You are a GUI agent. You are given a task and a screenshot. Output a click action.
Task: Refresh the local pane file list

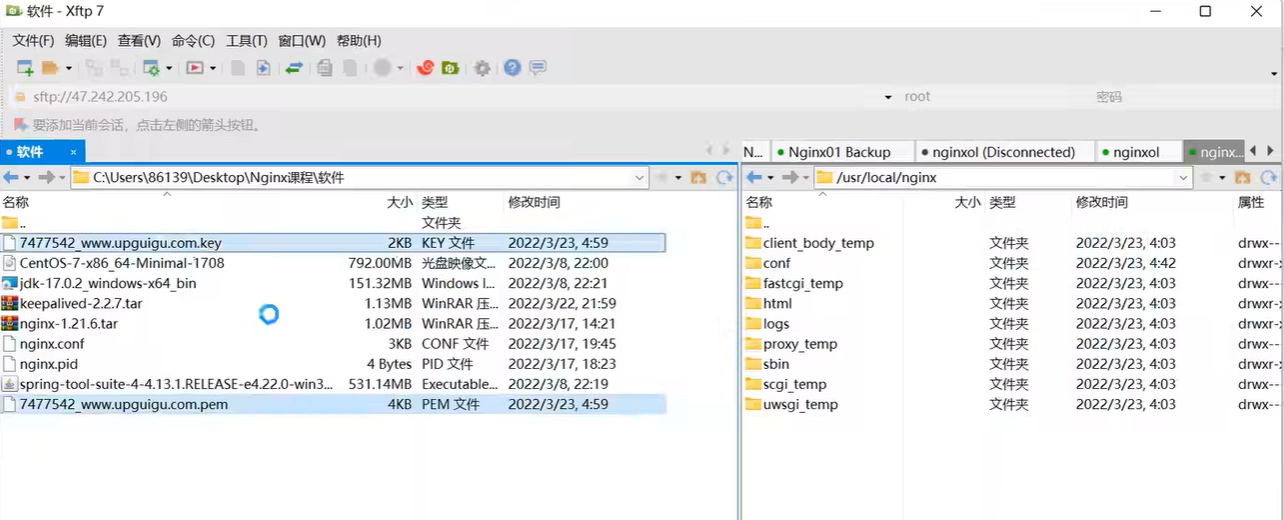(725, 177)
